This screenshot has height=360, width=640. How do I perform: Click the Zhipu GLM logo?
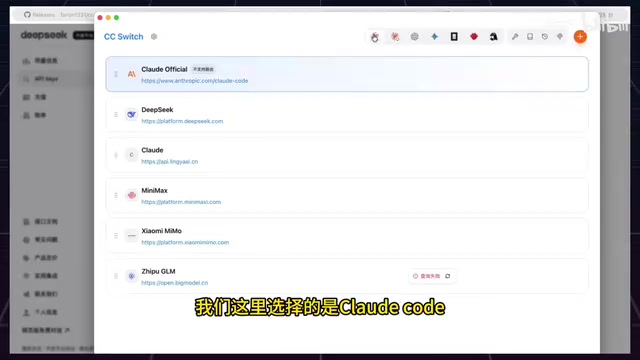tap(131, 276)
